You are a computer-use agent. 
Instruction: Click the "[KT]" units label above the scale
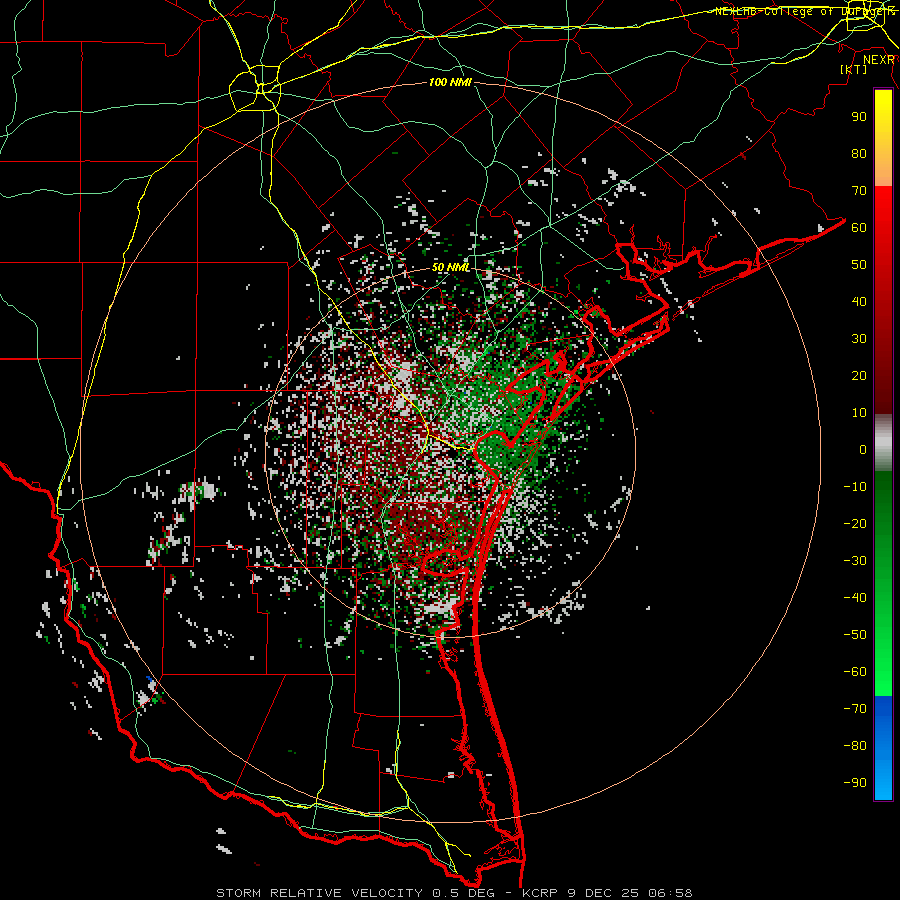coord(854,69)
